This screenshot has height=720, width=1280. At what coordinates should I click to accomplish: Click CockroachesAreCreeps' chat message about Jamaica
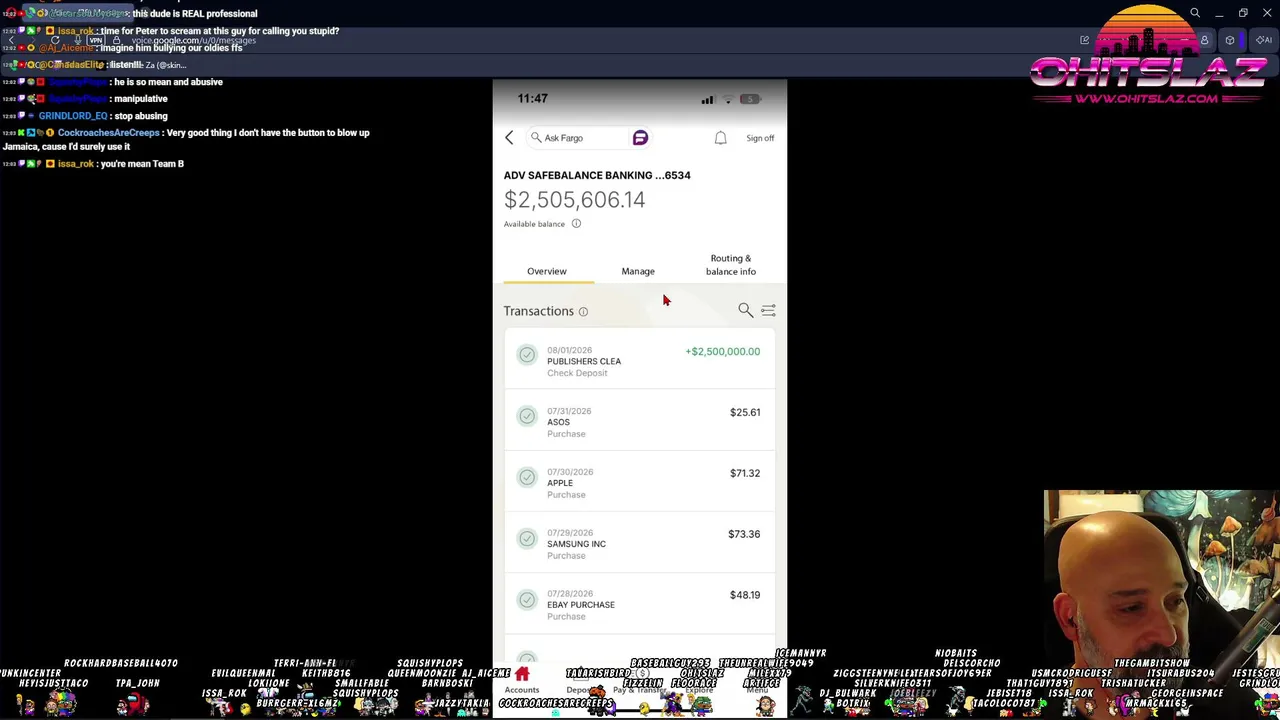(x=186, y=139)
